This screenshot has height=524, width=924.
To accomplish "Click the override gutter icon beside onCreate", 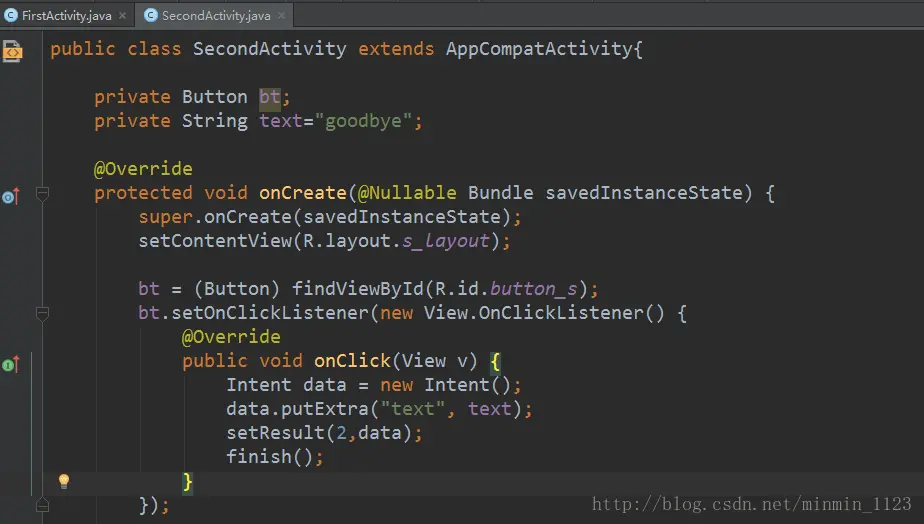I will (11, 196).
